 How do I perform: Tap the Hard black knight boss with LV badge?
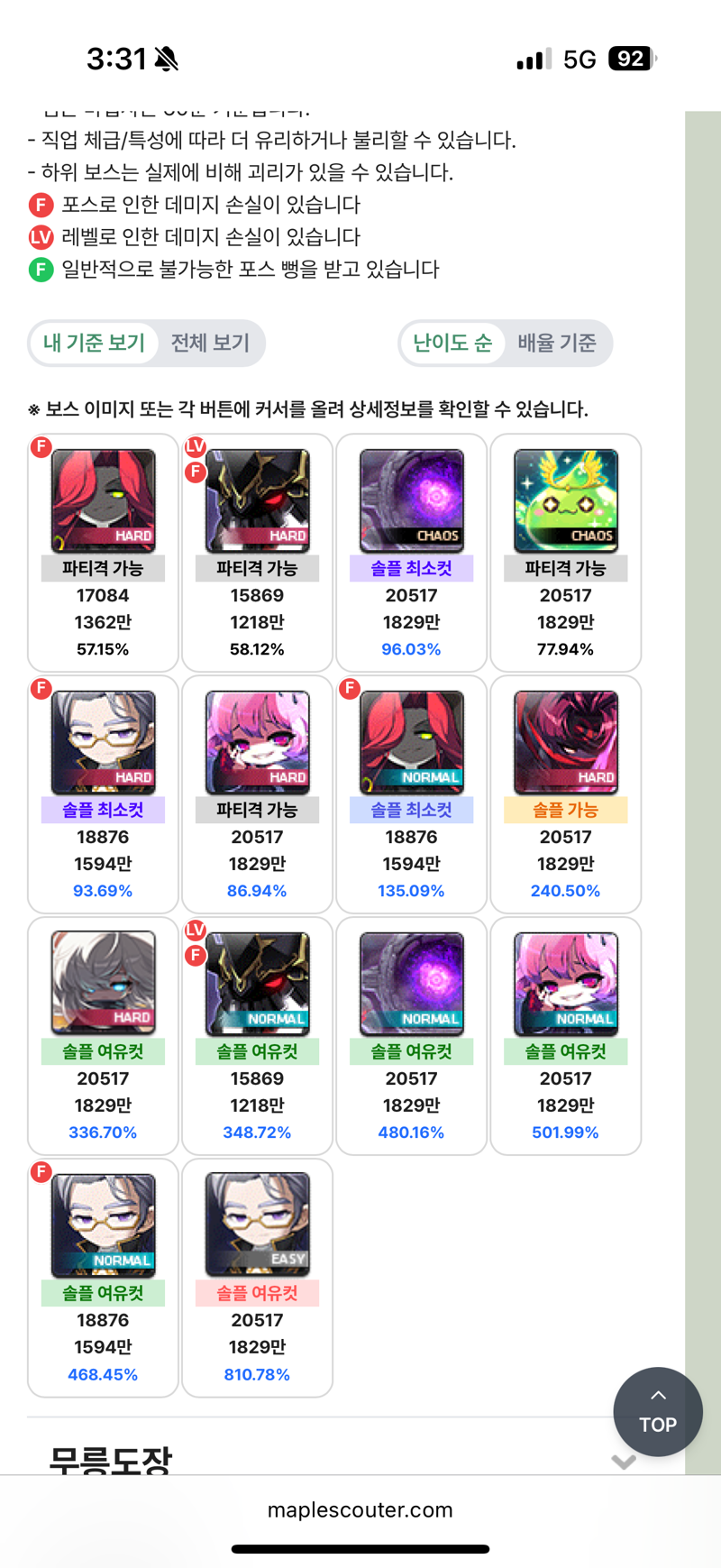pyautogui.click(x=257, y=500)
